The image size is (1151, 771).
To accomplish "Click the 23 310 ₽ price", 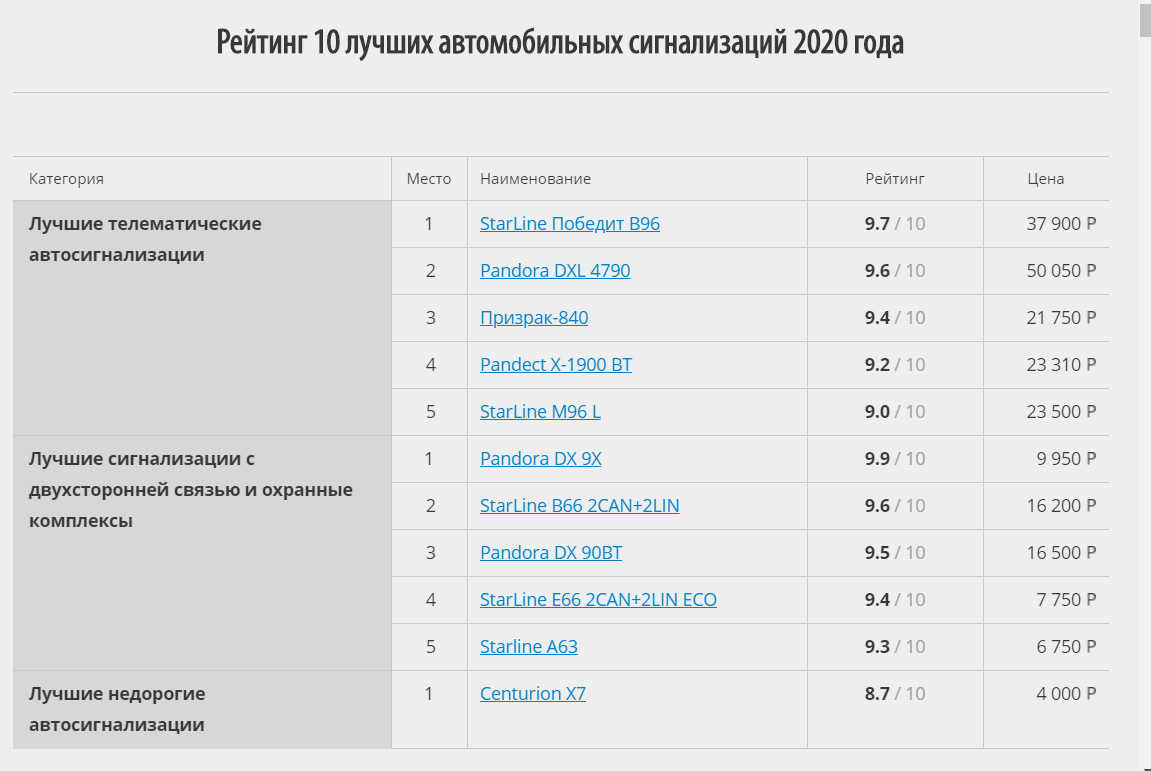I will pos(1061,365).
